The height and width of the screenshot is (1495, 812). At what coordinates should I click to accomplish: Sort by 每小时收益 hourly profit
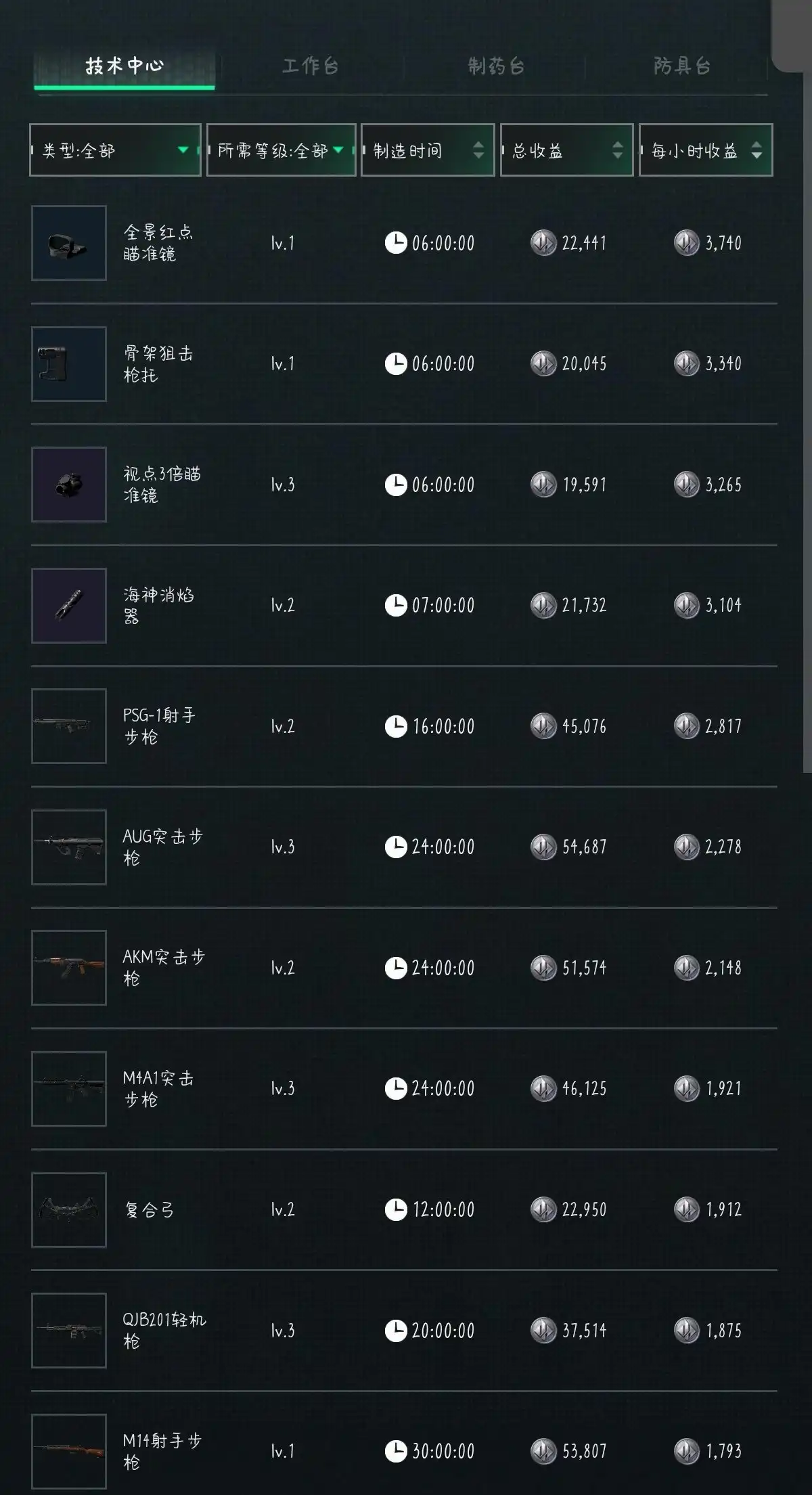coord(705,150)
